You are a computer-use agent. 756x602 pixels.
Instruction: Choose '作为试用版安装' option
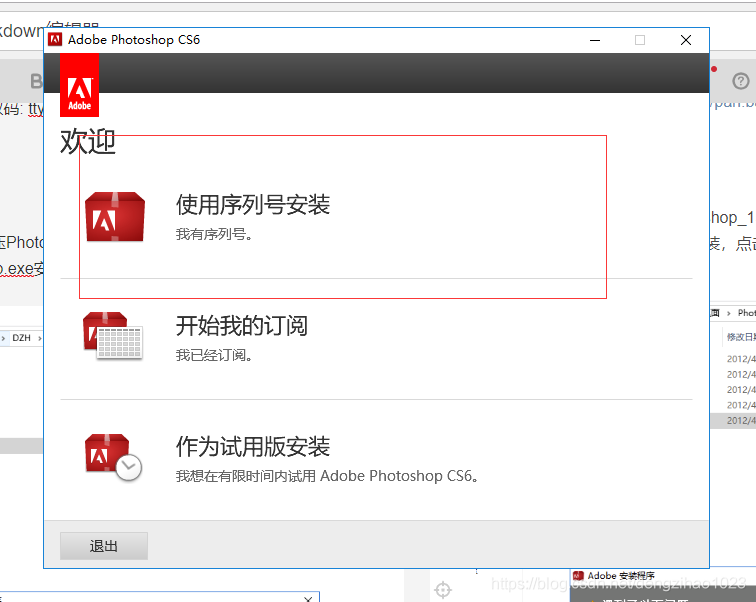coord(253,447)
